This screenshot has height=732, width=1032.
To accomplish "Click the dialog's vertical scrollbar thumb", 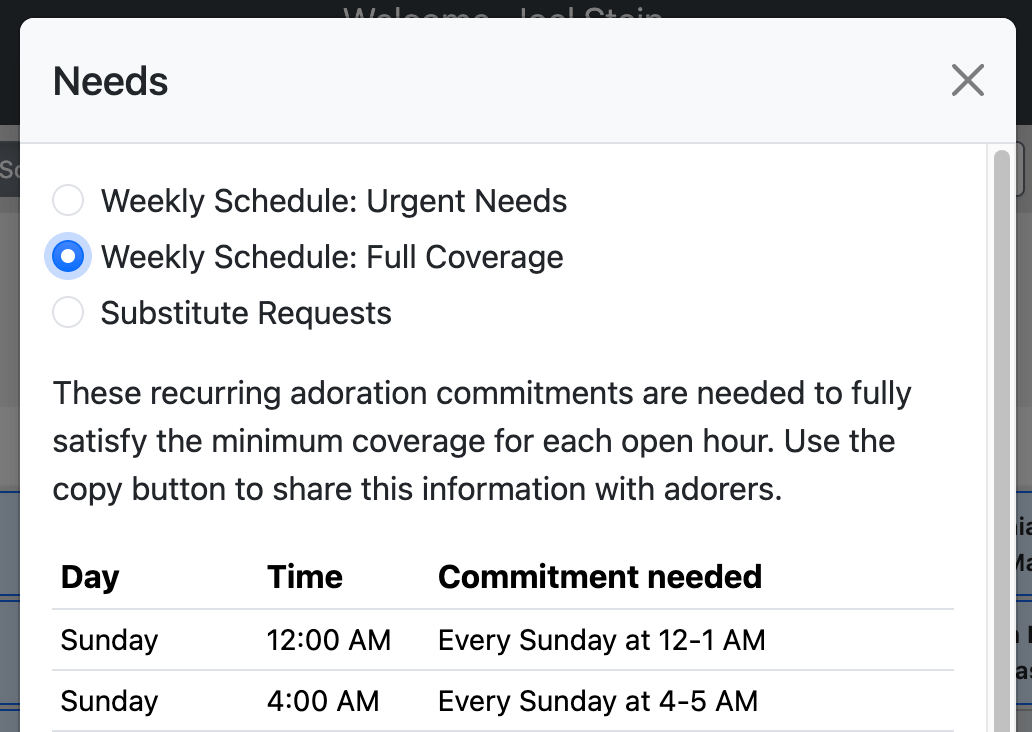I will click(999, 440).
